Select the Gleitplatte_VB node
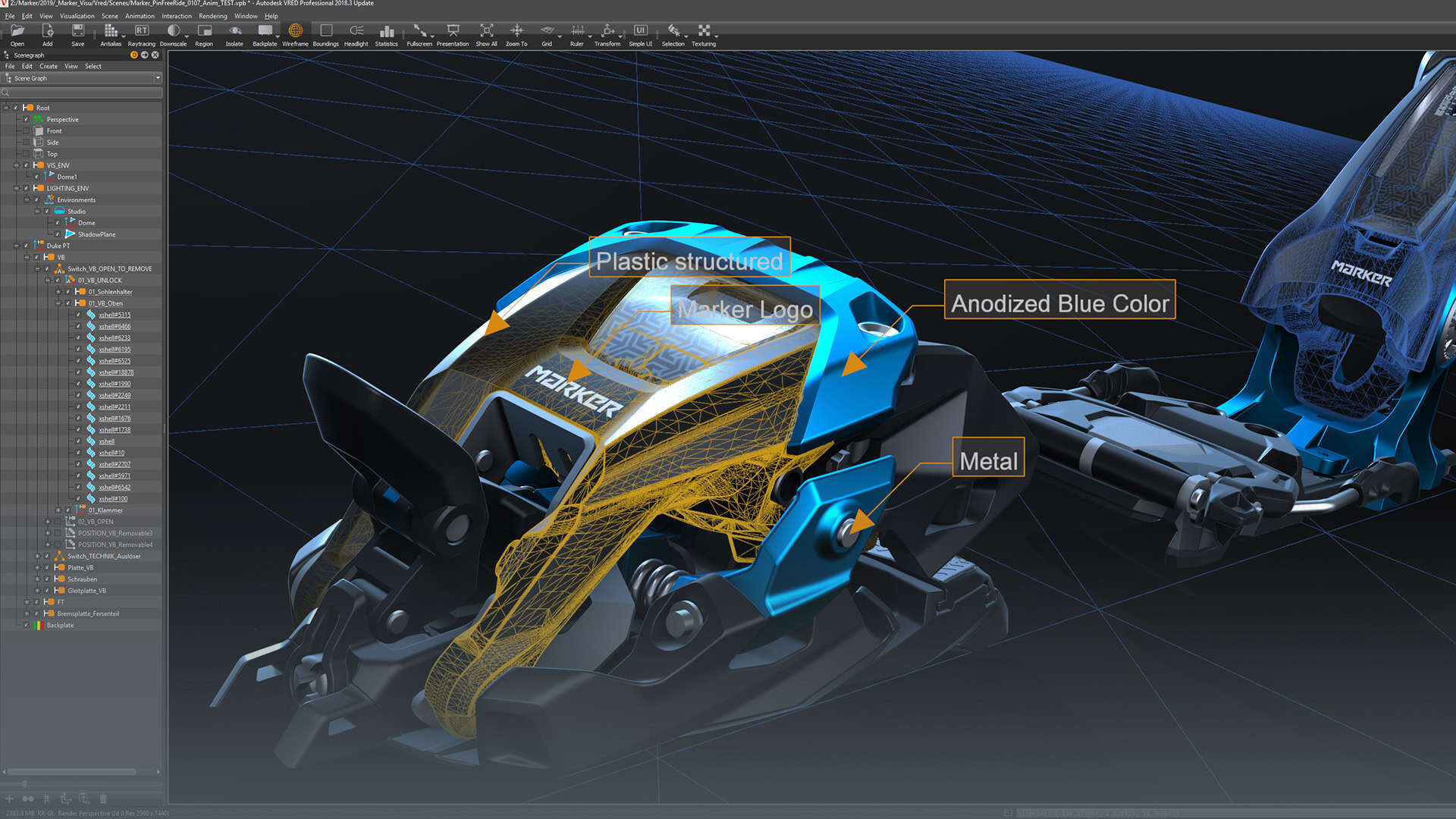 click(x=86, y=591)
